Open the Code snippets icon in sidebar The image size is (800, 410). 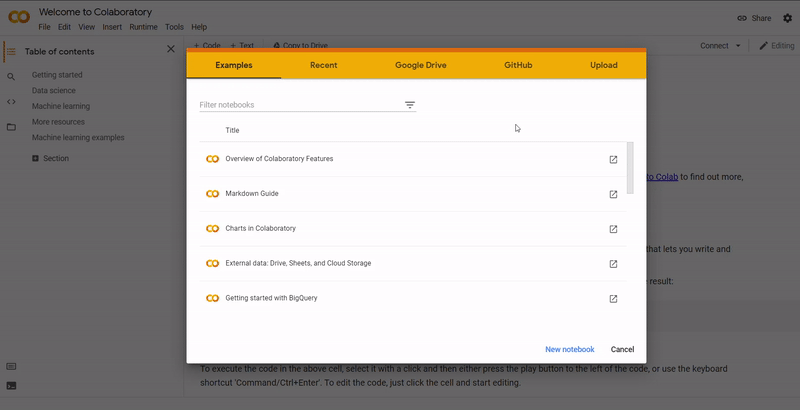(11, 101)
